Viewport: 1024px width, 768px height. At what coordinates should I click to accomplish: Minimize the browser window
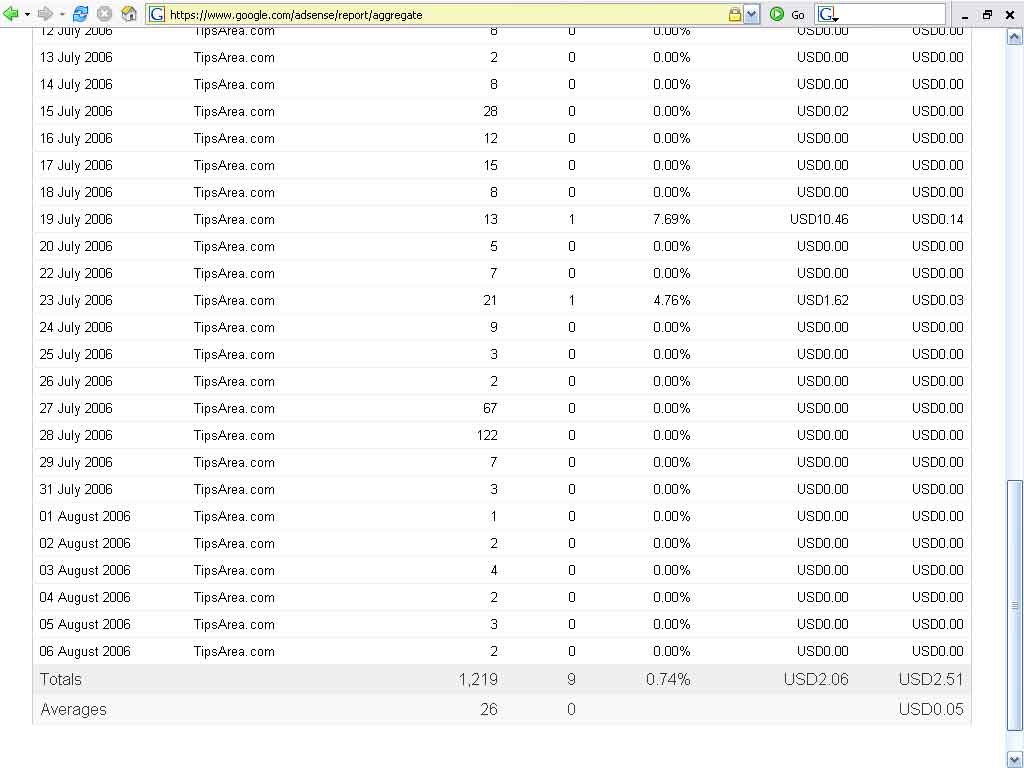965,16
